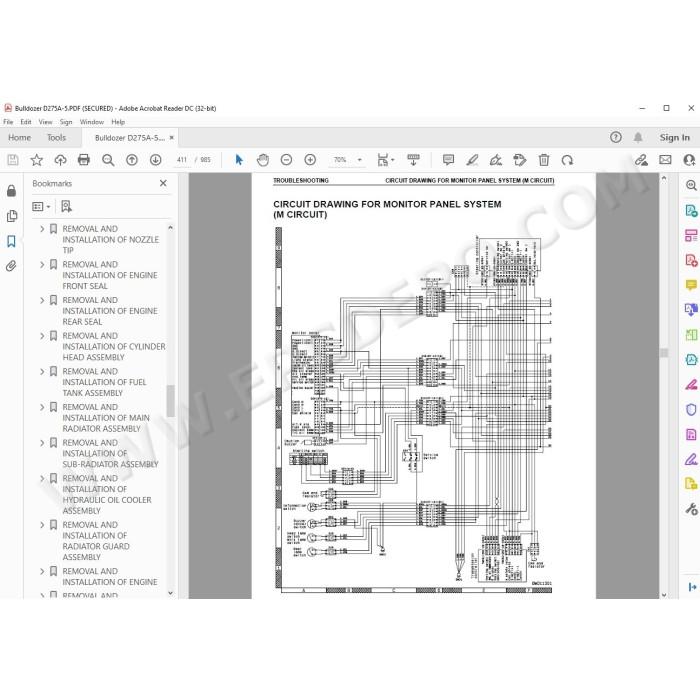Expand the Sub-Radiator Assembly bookmark
This screenshot has width=700, height=700.
[x=42, y=443]
